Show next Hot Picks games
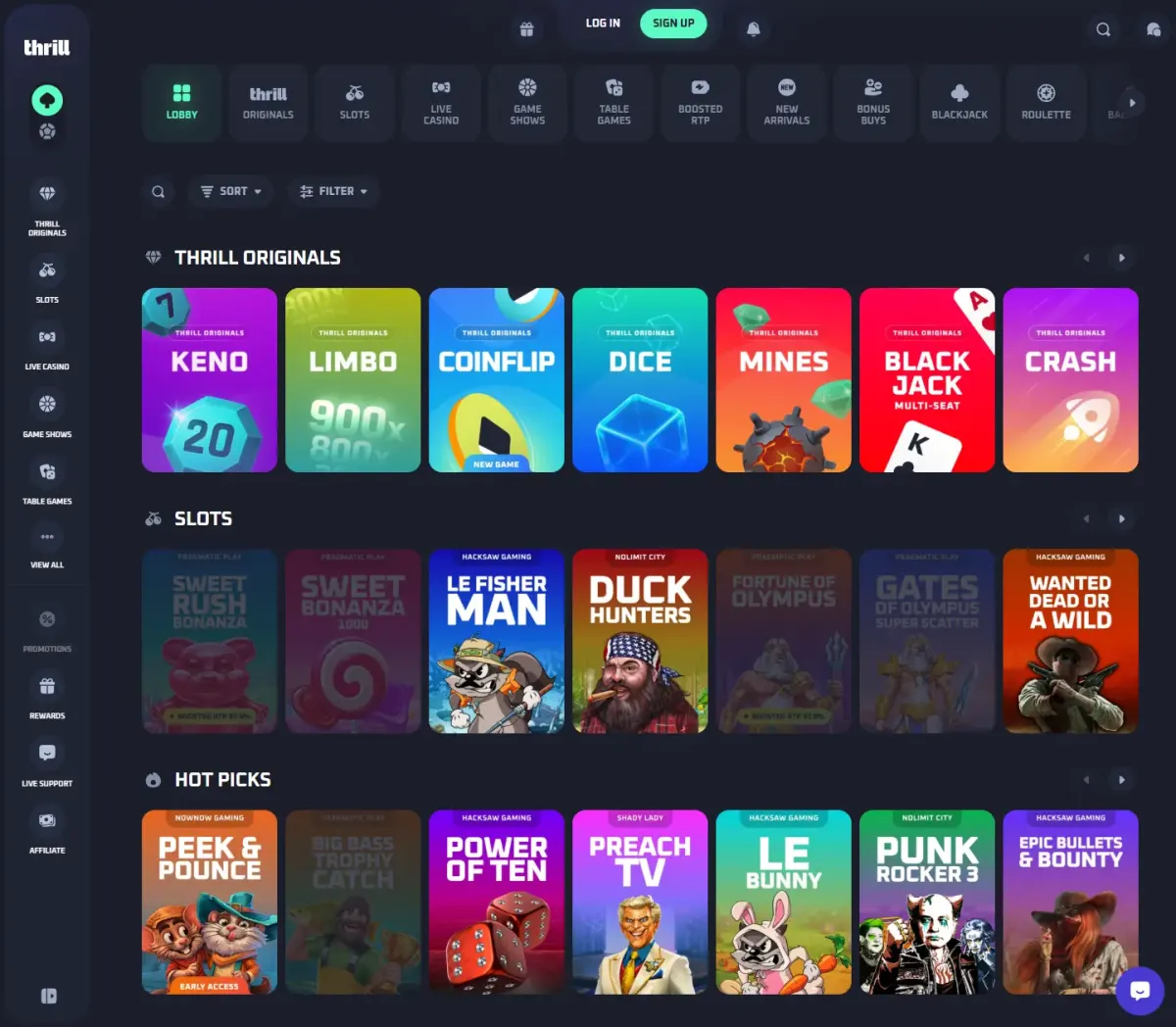 coord(1122,780)
